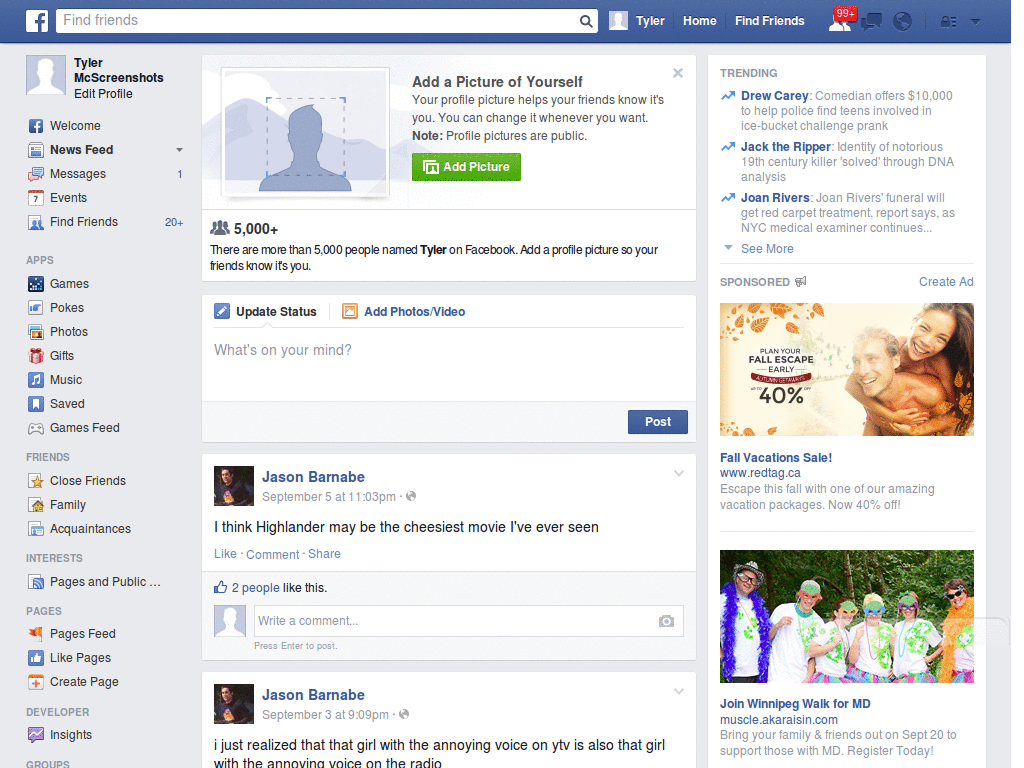
Task: Click the Create Page plus icon
Action: coord(36,682)
